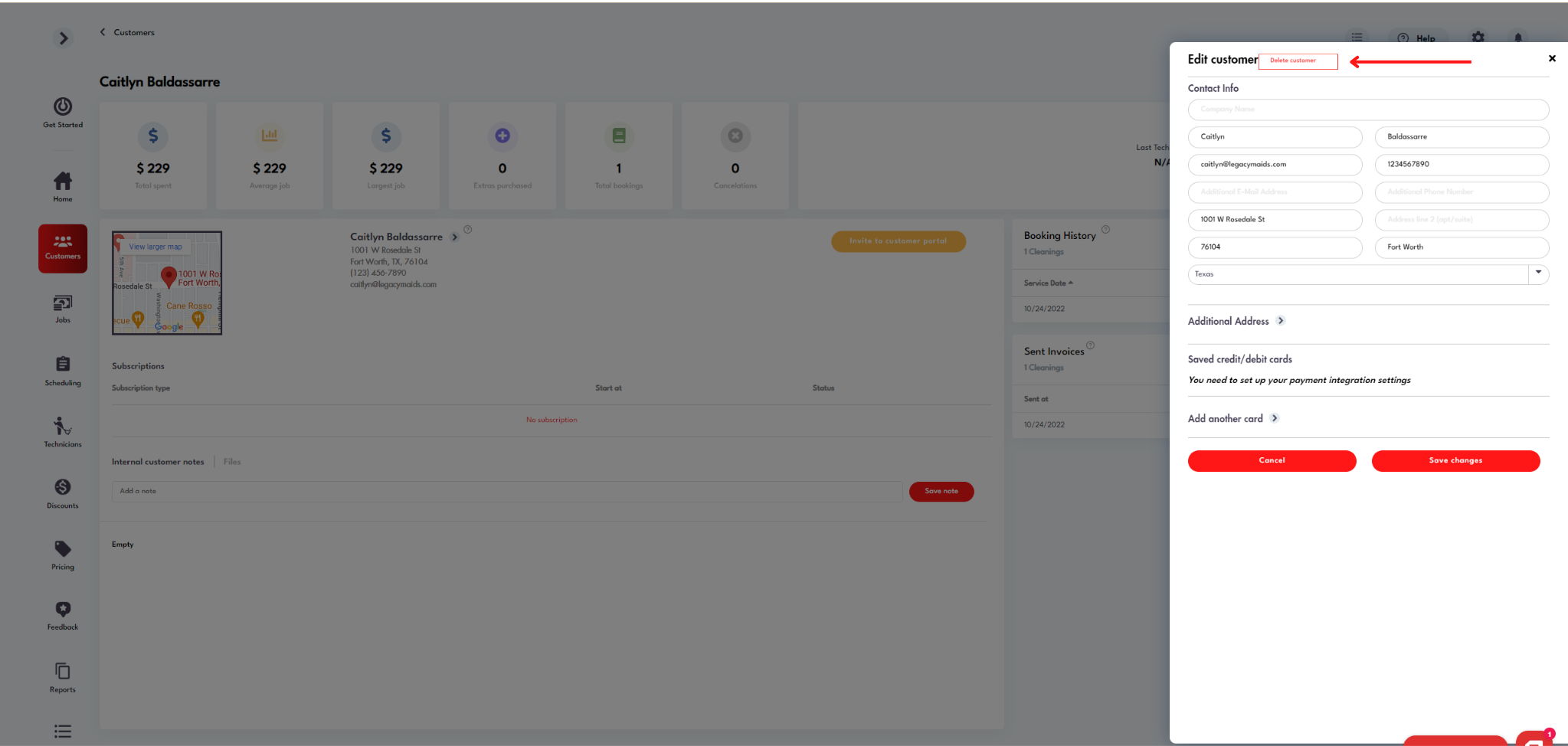Screen dimensions: 1568x746
Task: Click the list icon below Reports
Action: click(x=63, y=731)
